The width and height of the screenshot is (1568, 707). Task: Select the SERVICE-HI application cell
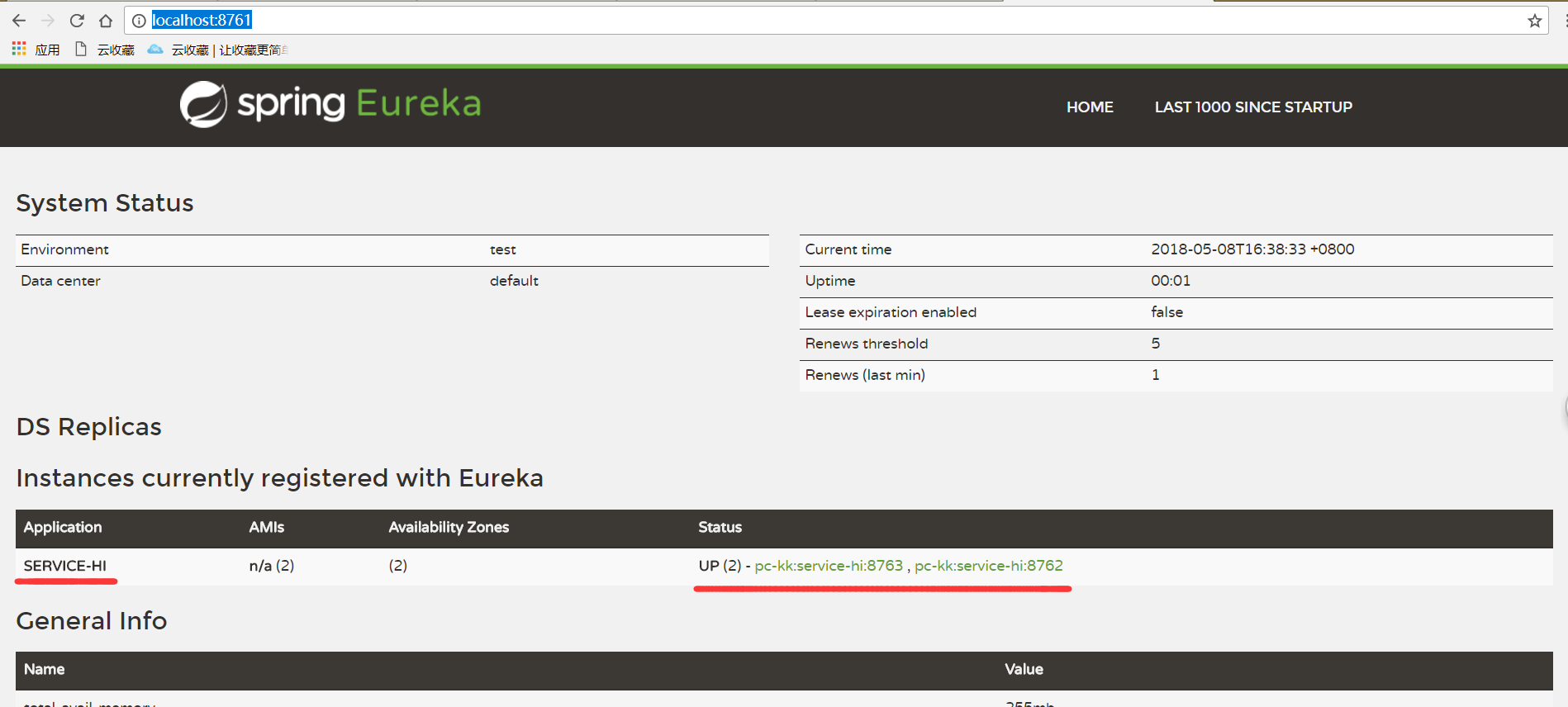65,566
